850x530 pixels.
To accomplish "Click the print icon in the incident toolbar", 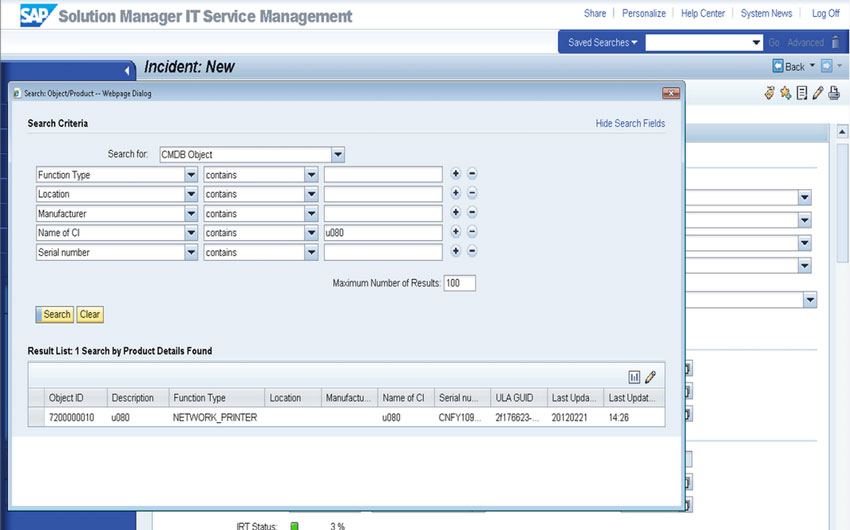I will coord(834,93).
